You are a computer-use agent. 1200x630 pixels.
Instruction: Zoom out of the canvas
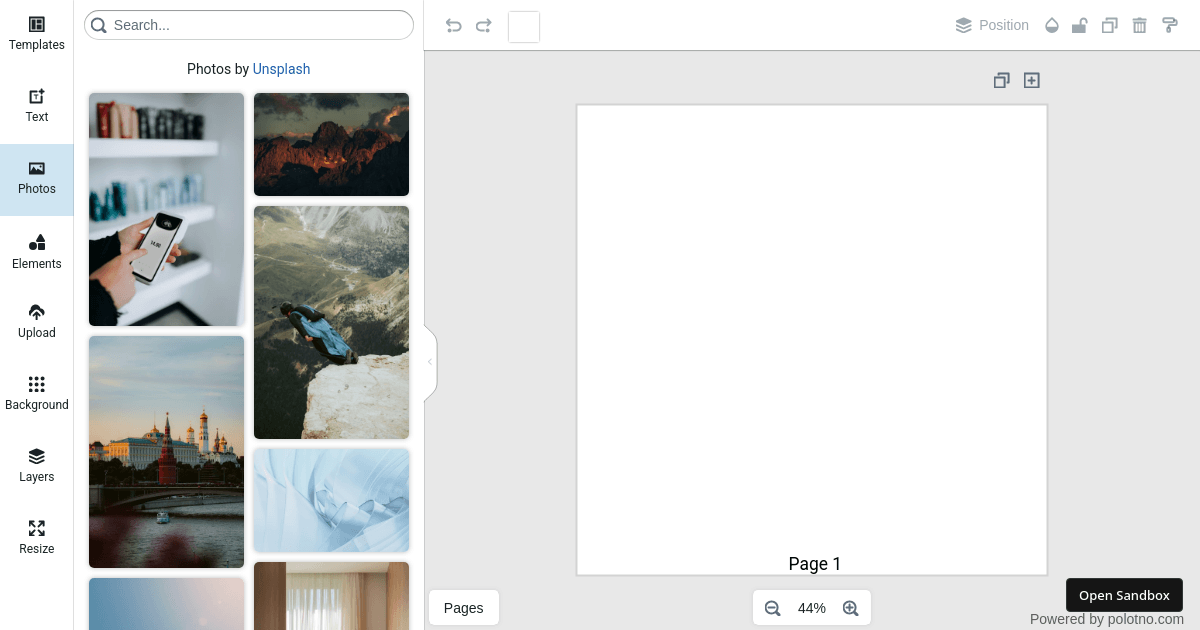click(772, 608)
